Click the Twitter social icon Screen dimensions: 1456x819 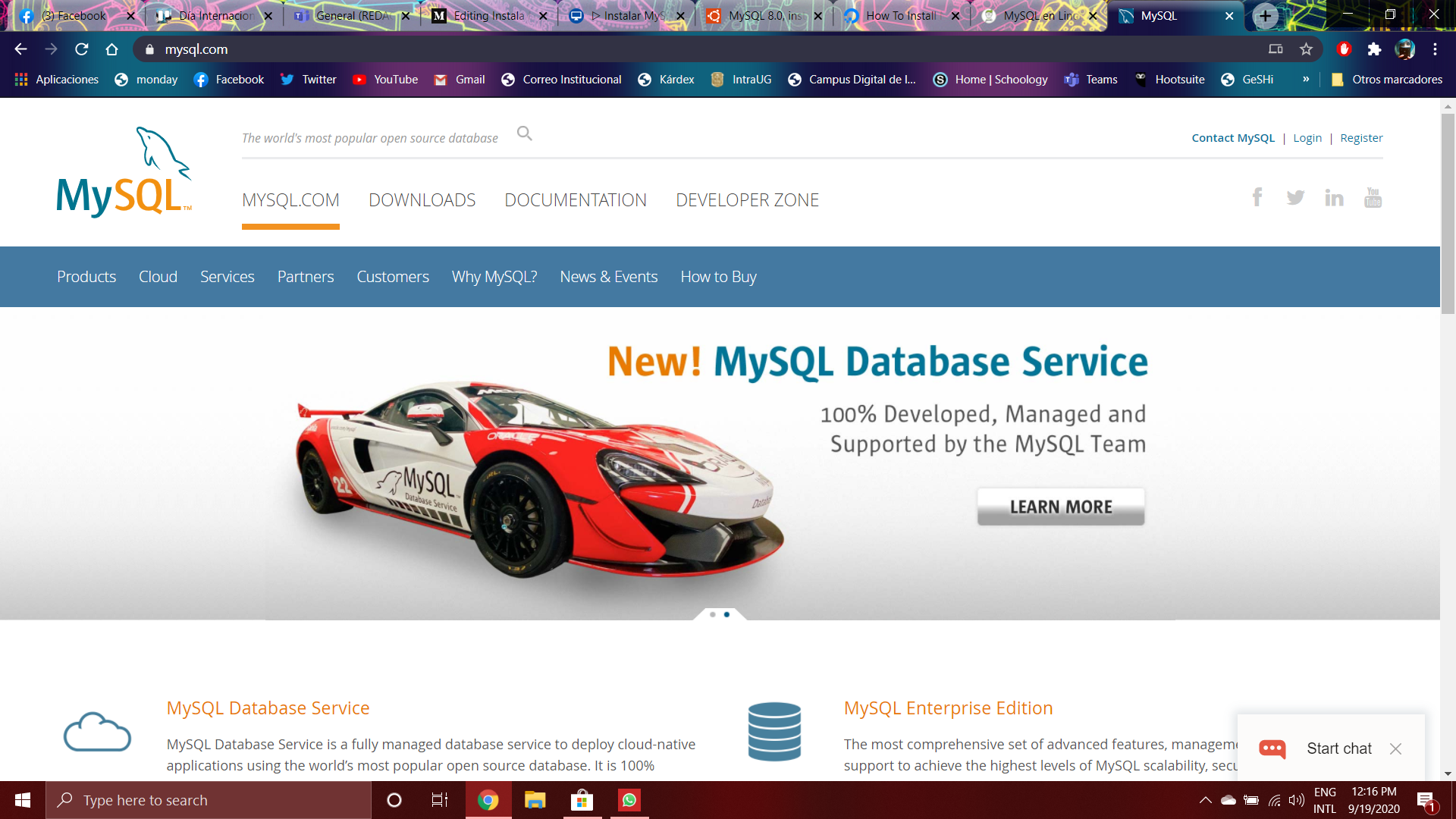click(1295, 197)
